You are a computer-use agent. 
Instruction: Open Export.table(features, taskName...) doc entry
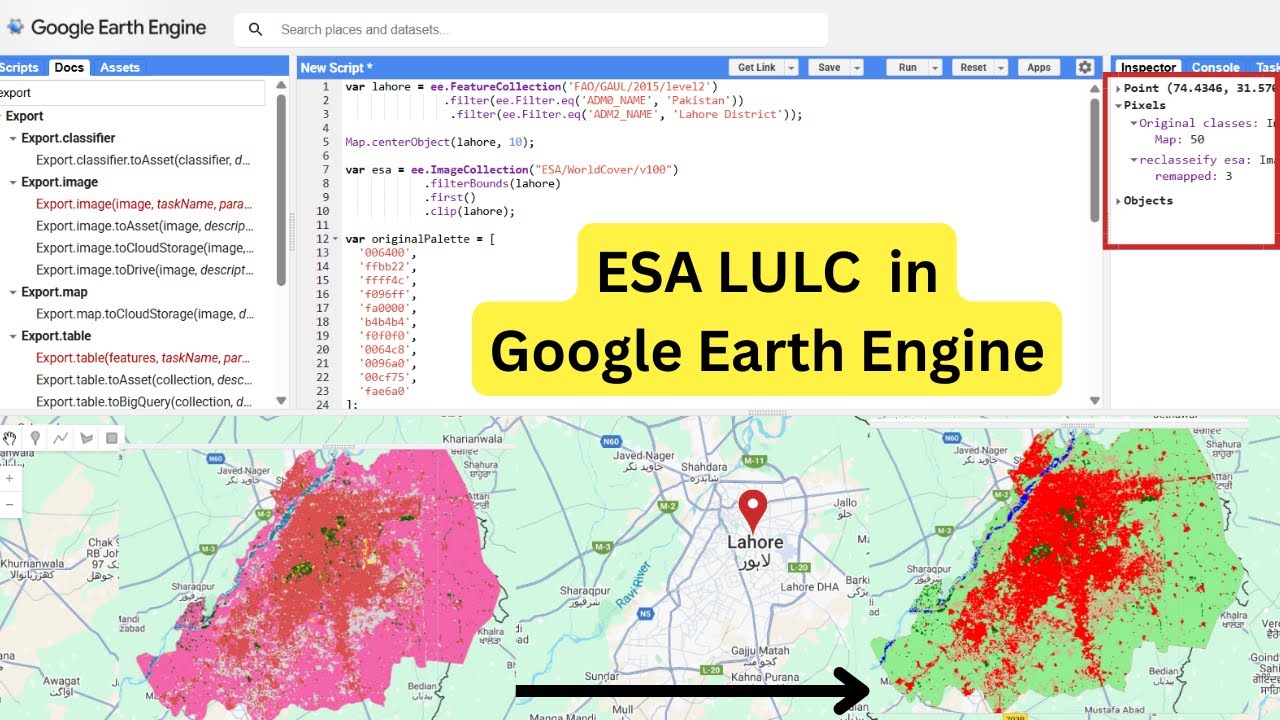click(143, 358)
